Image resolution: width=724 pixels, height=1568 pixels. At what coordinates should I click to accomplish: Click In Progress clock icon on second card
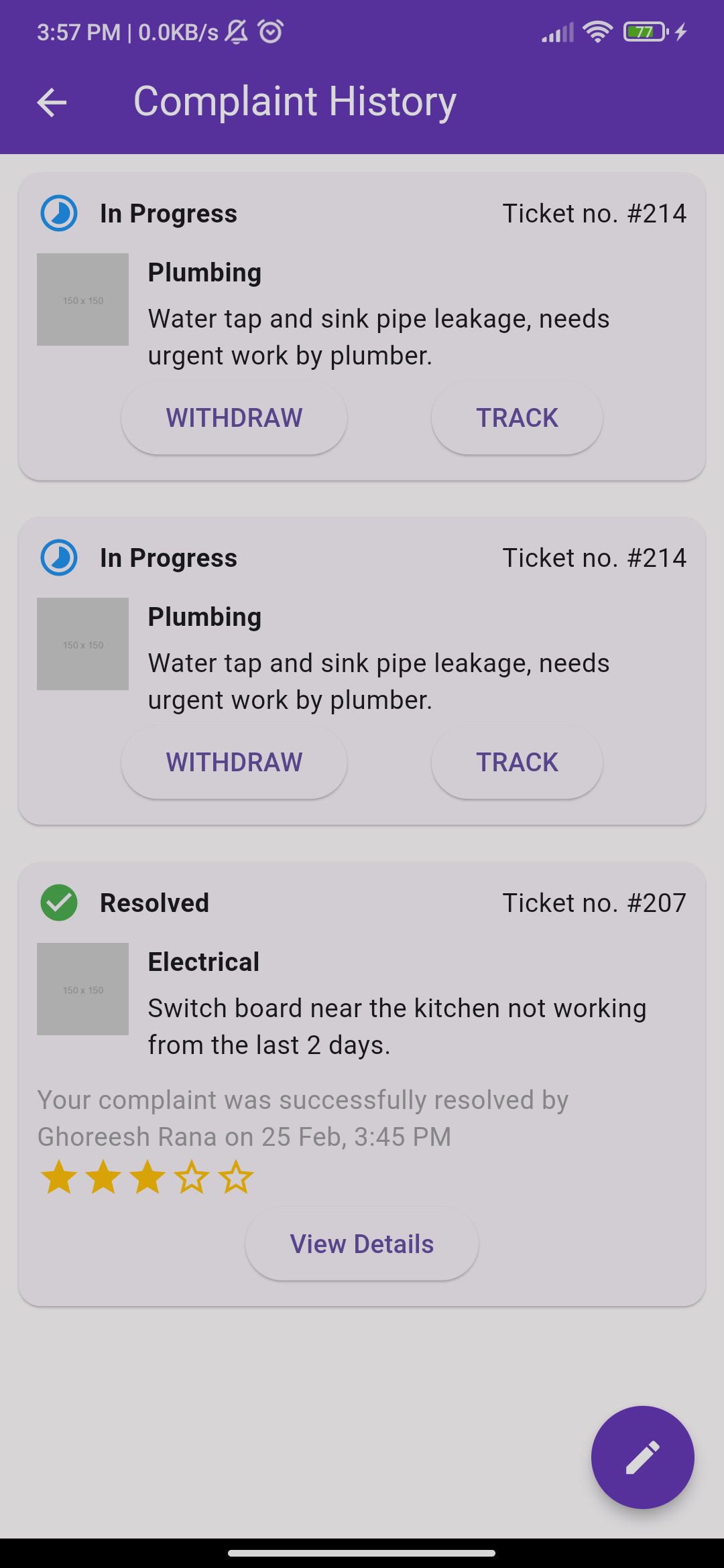(x=59, y=558)
